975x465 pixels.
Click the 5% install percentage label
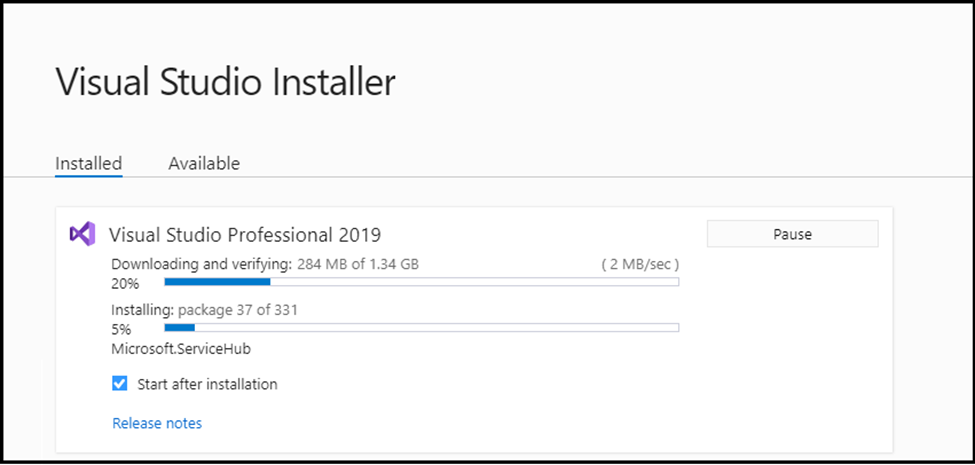point(121,329)
